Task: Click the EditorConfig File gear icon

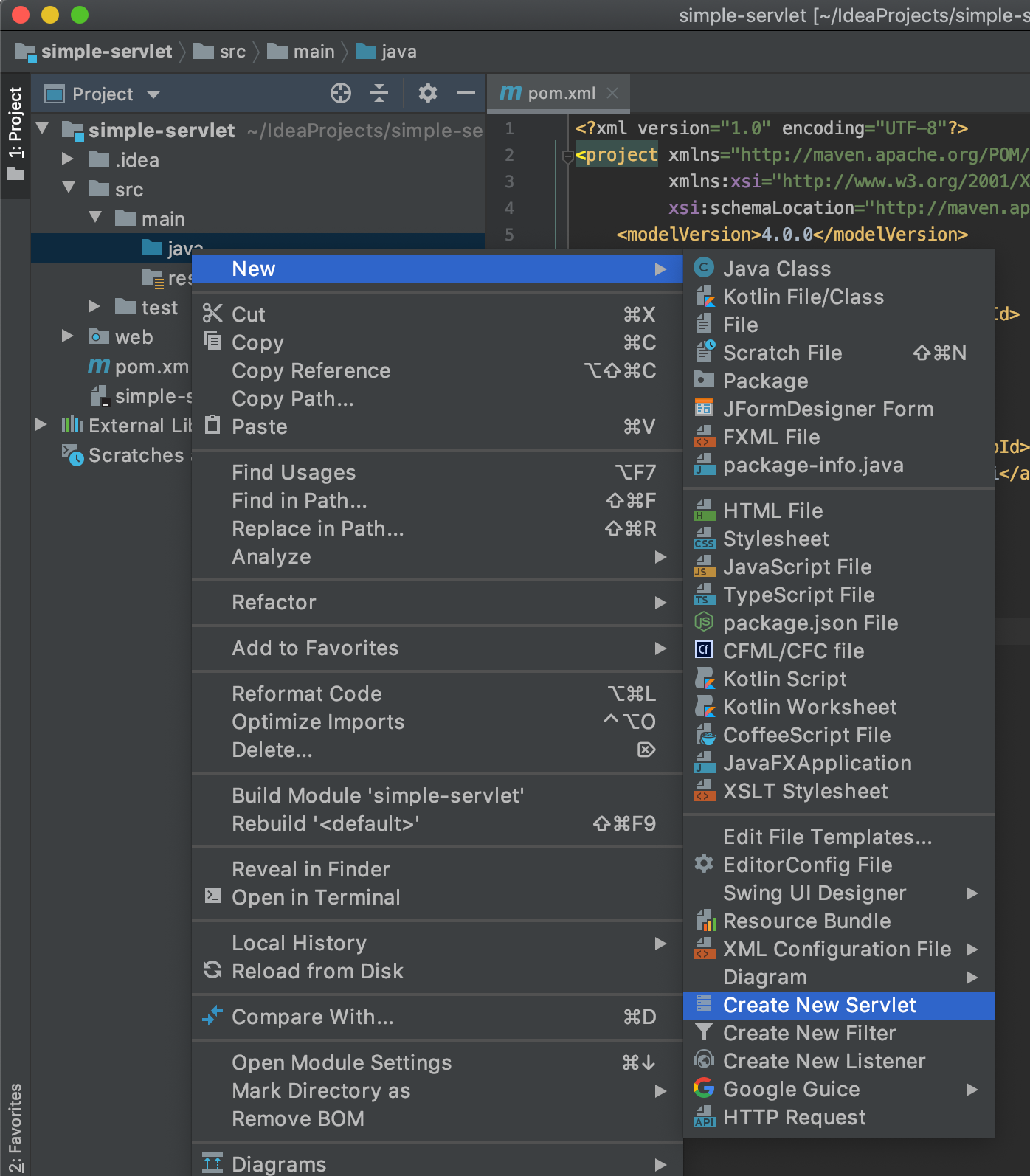Action: click(x=705, y=864)
